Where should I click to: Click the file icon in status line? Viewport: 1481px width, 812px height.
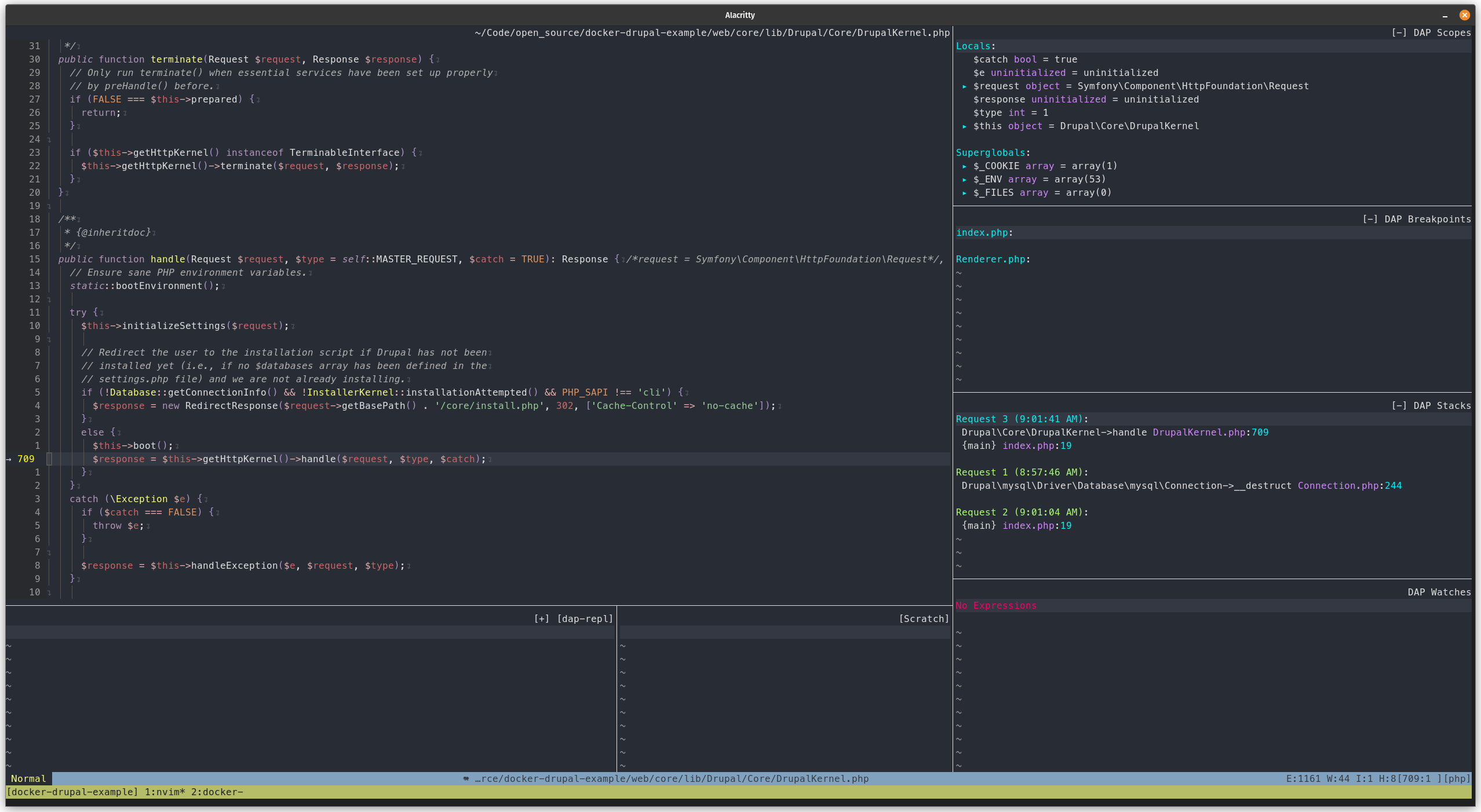pos(466,779)
